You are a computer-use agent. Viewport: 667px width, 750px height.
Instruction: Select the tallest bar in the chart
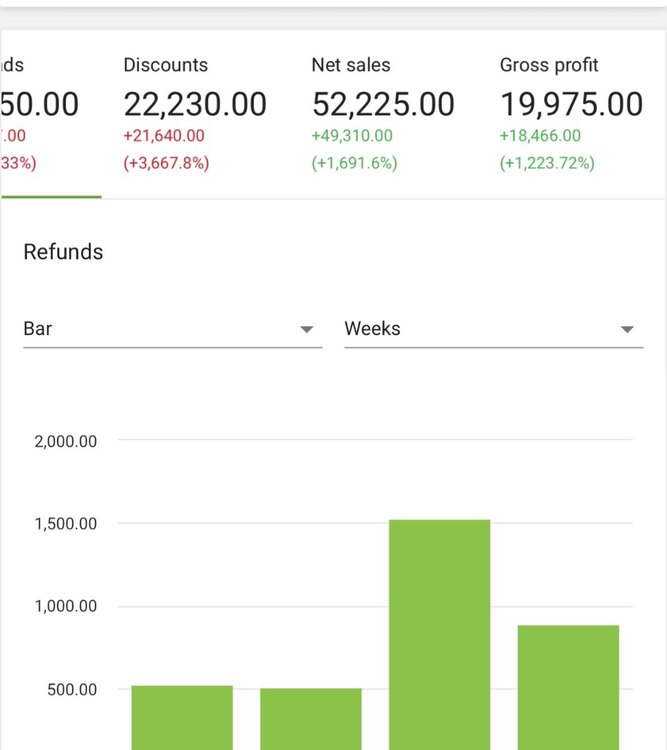(440, 634)
